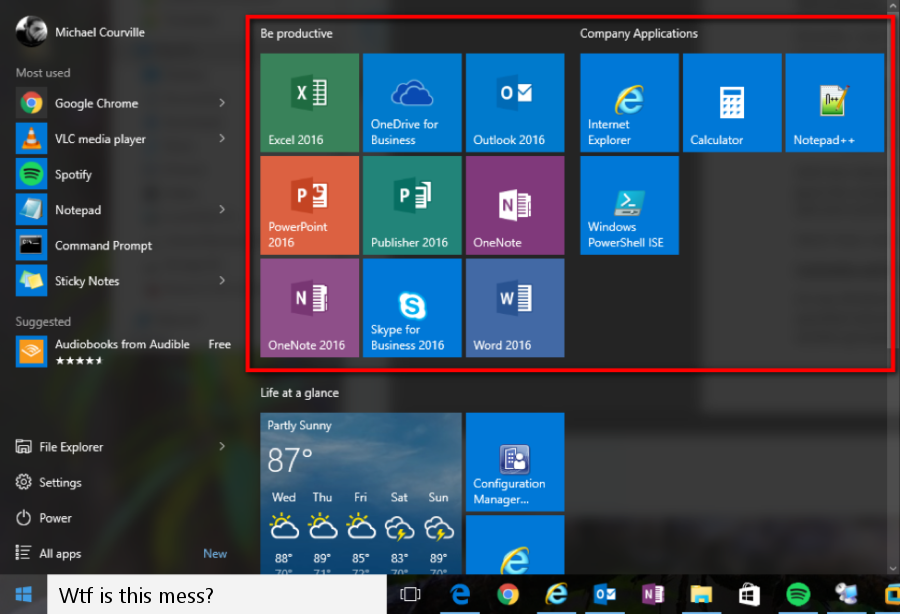Open the Calculator tile

[731, 102]
